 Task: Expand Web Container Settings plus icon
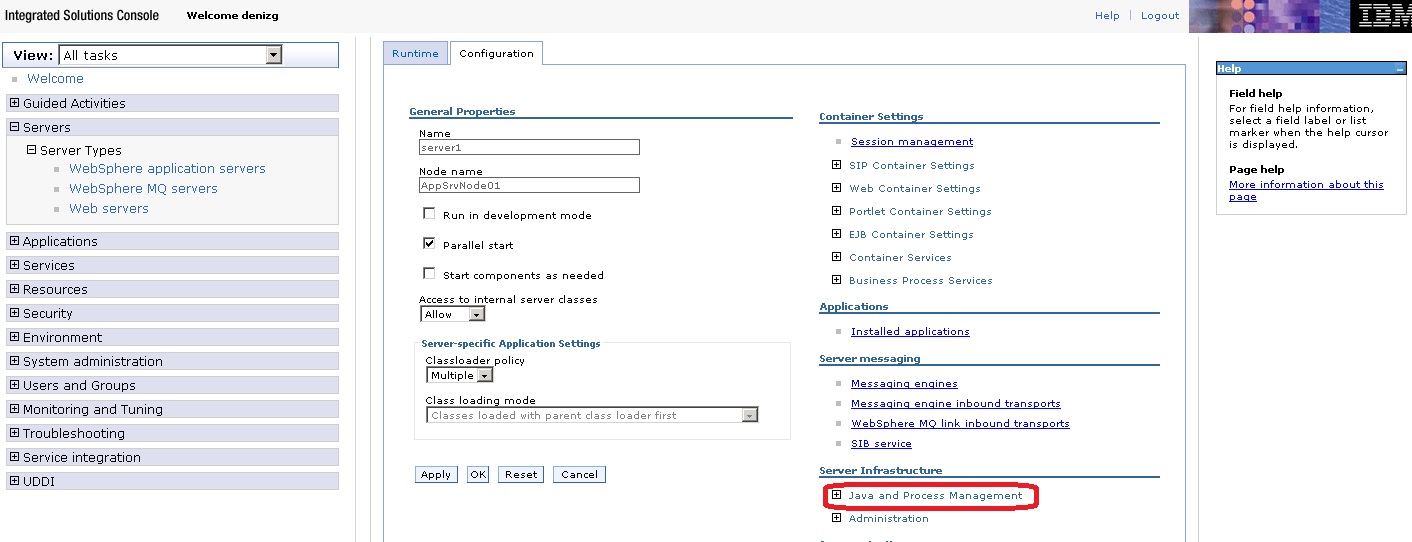tap(836, 188)
